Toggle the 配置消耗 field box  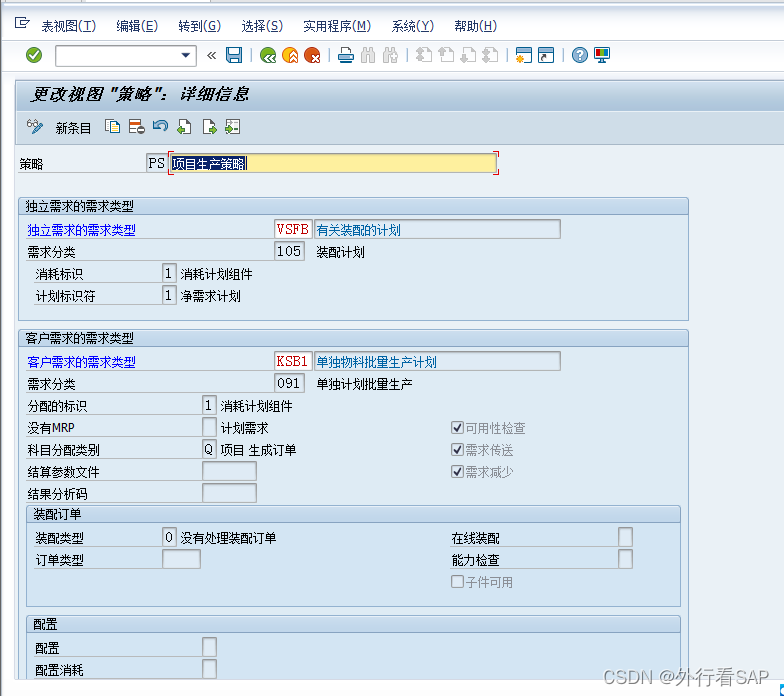pos(210,669)
